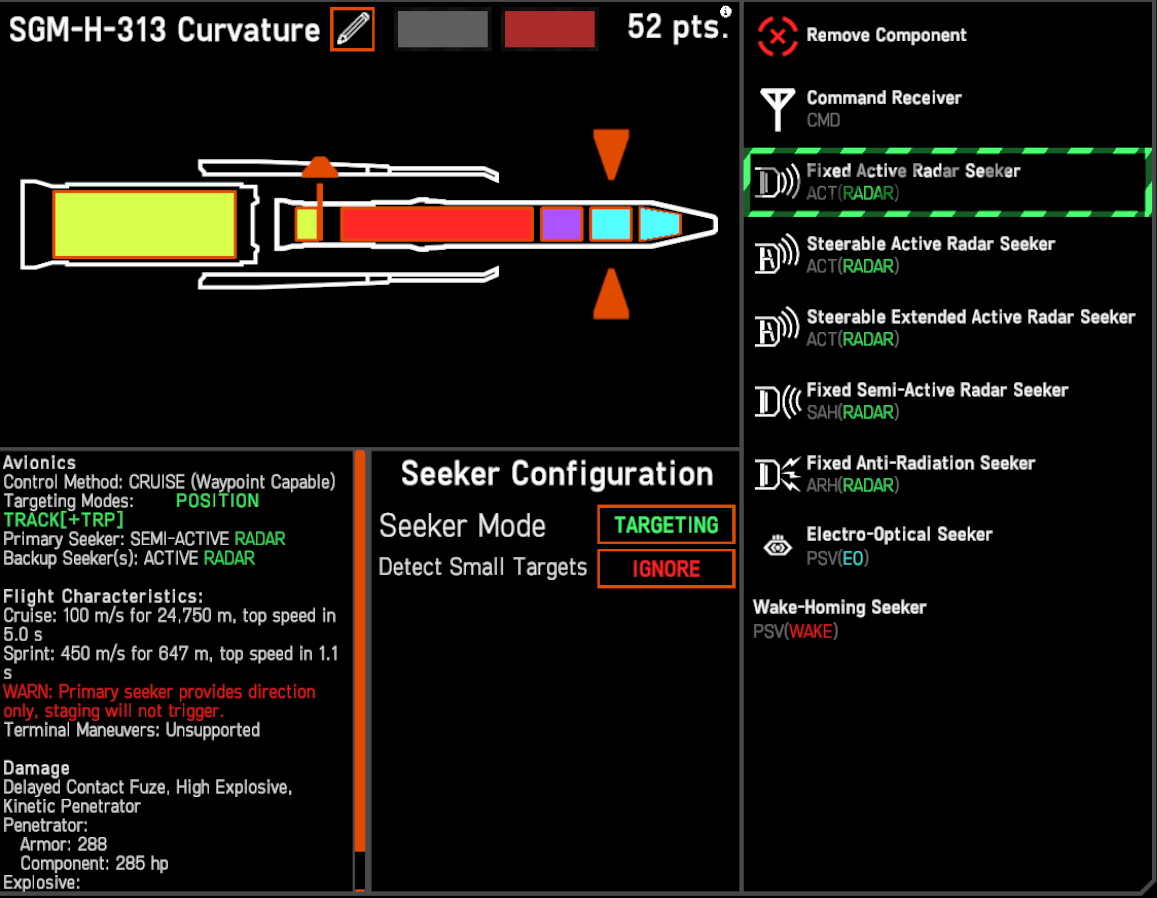This screenshot has width=1157, height=898.
Task: Click the green POSITION targeting mode text
Action: click(218, 501)
